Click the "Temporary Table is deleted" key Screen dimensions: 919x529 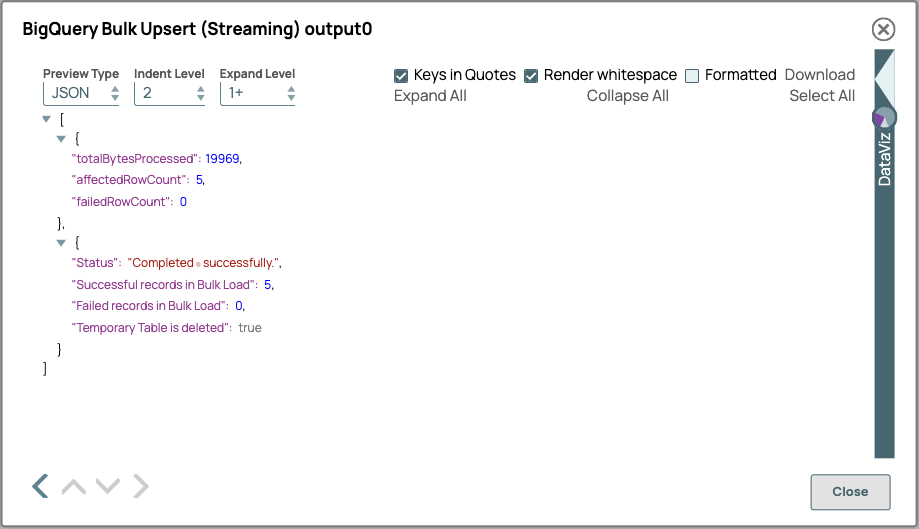coord(151,327)
